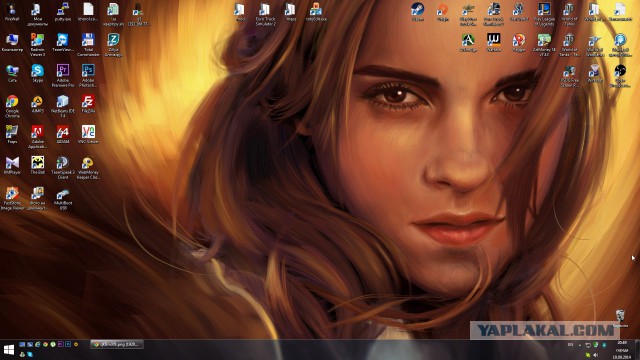
Task: Open the Windows Start button
Action: (9, 350)
